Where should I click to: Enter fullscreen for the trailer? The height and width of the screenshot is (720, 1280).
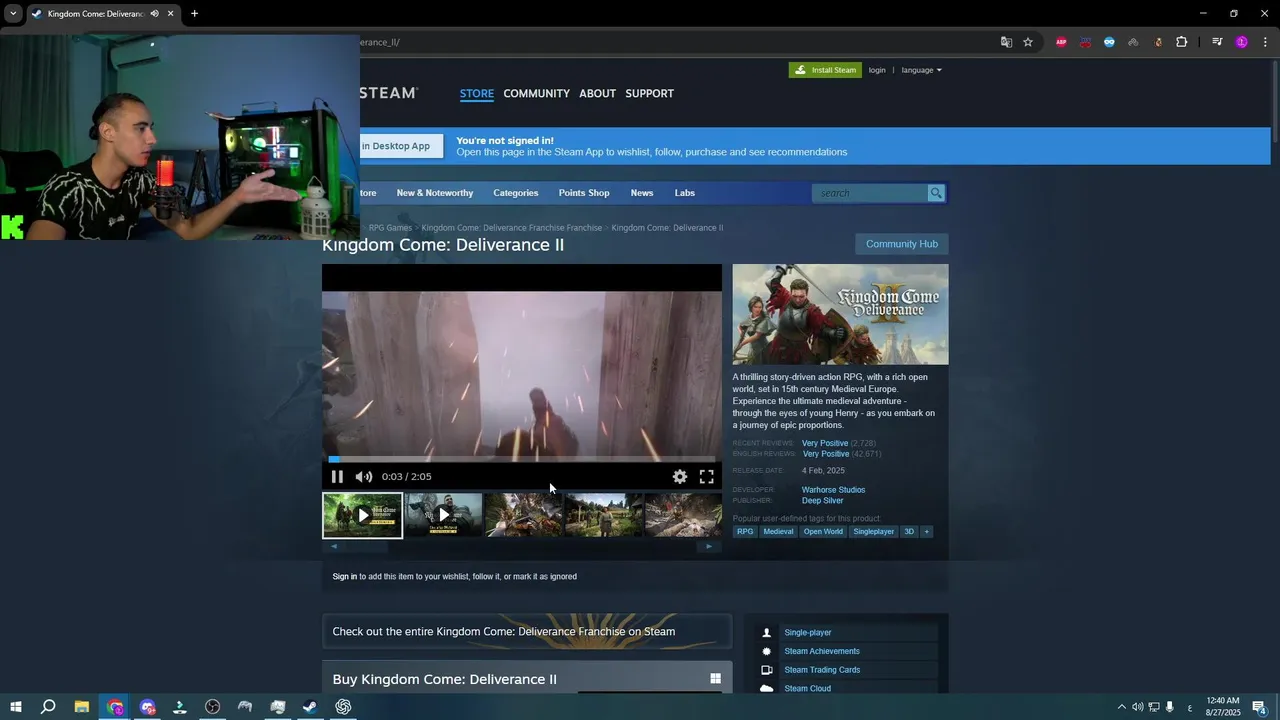[x=706, y=477]
